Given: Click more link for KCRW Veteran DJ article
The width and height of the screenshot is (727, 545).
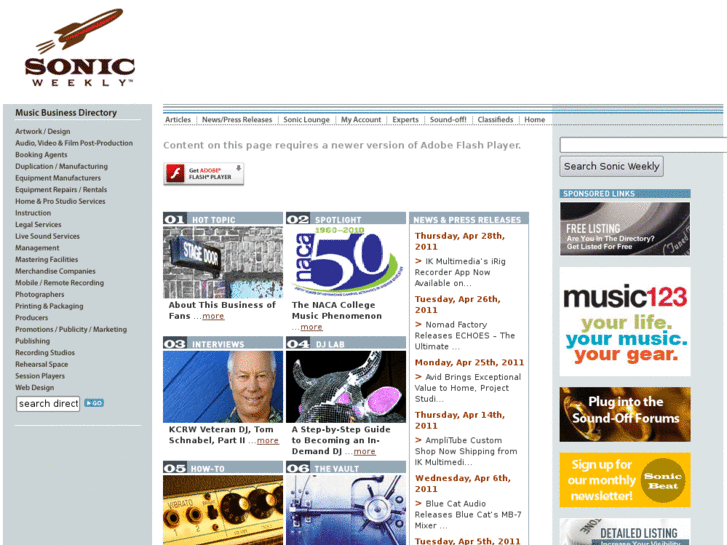Looking at the screenshot, I should 268,440.
